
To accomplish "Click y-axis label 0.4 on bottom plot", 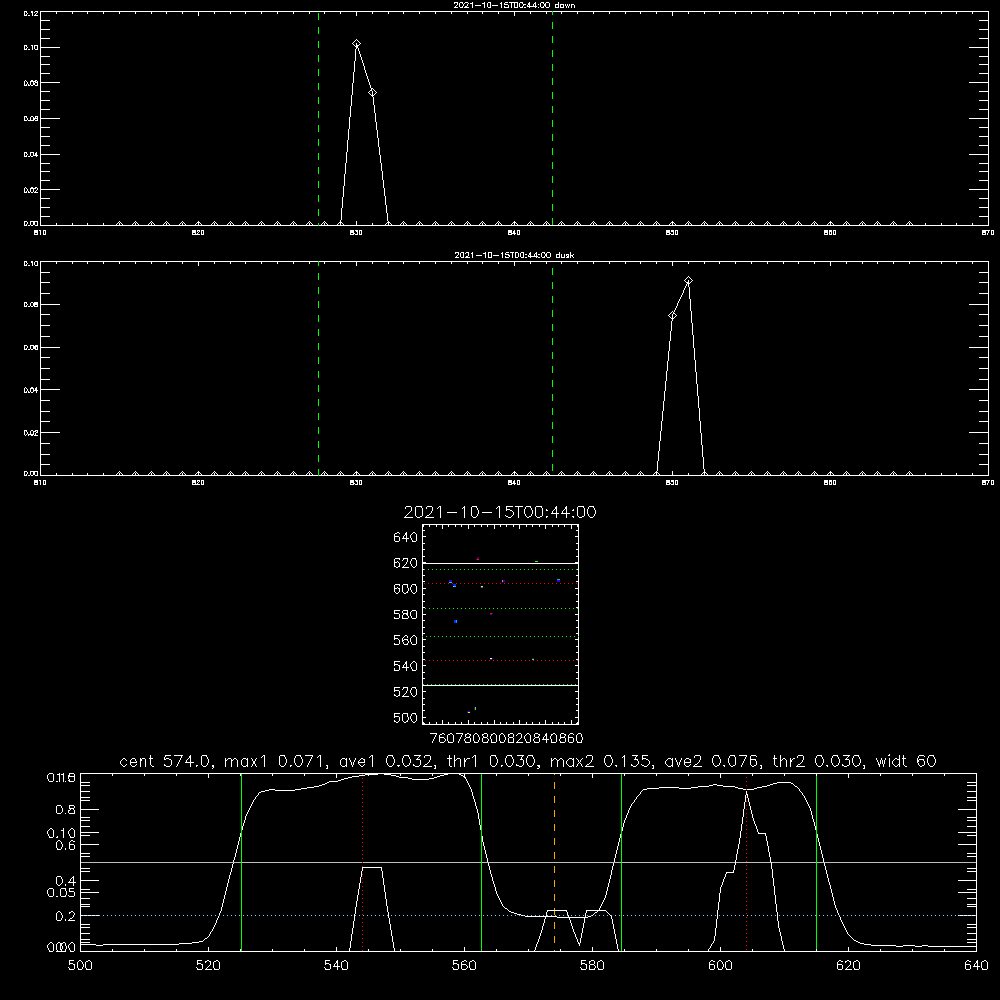I will [x=66, y=881].
